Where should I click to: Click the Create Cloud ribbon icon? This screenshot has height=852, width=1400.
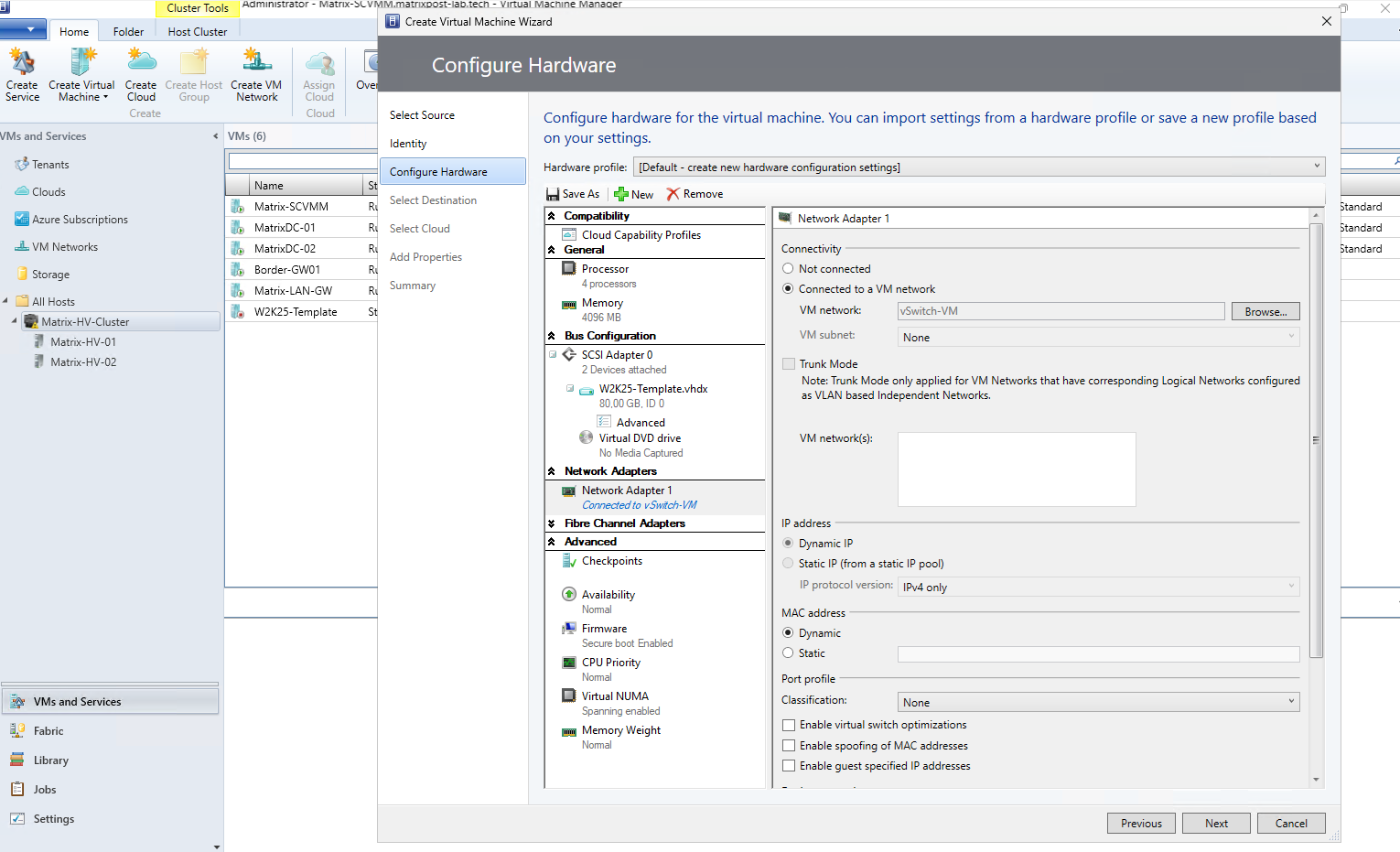pos(141,61)
